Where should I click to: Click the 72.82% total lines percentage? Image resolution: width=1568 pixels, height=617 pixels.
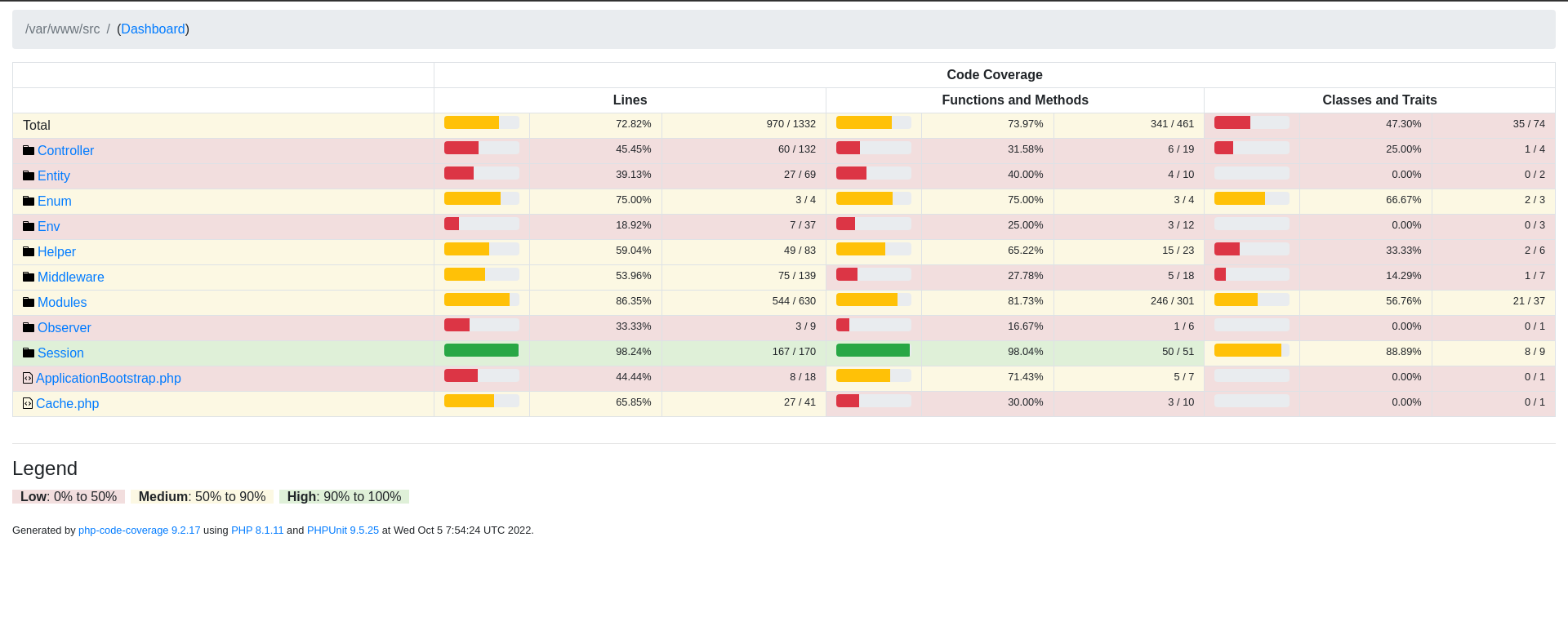[634, 124]
